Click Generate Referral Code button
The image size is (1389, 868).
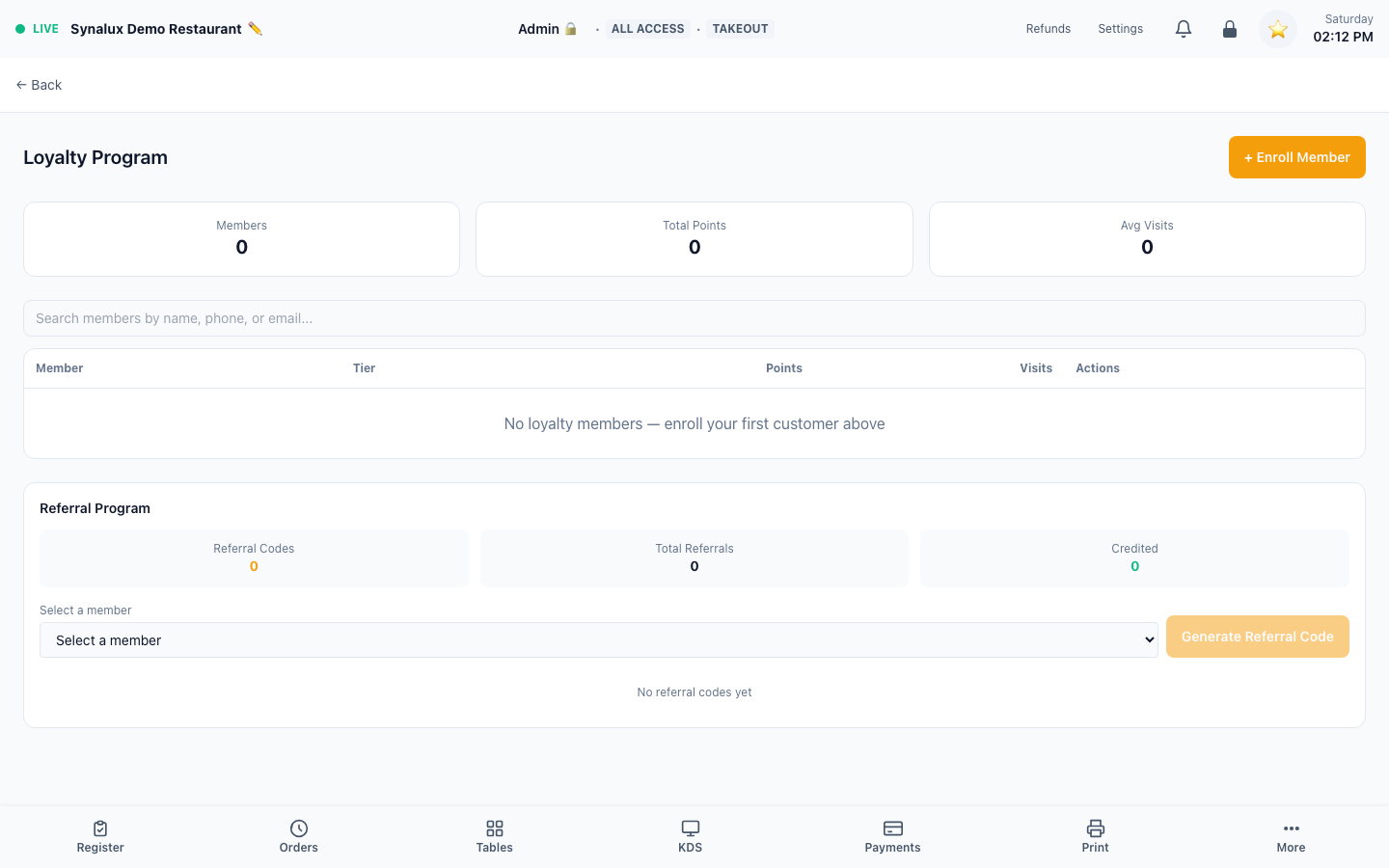[x=1258, y=637]
